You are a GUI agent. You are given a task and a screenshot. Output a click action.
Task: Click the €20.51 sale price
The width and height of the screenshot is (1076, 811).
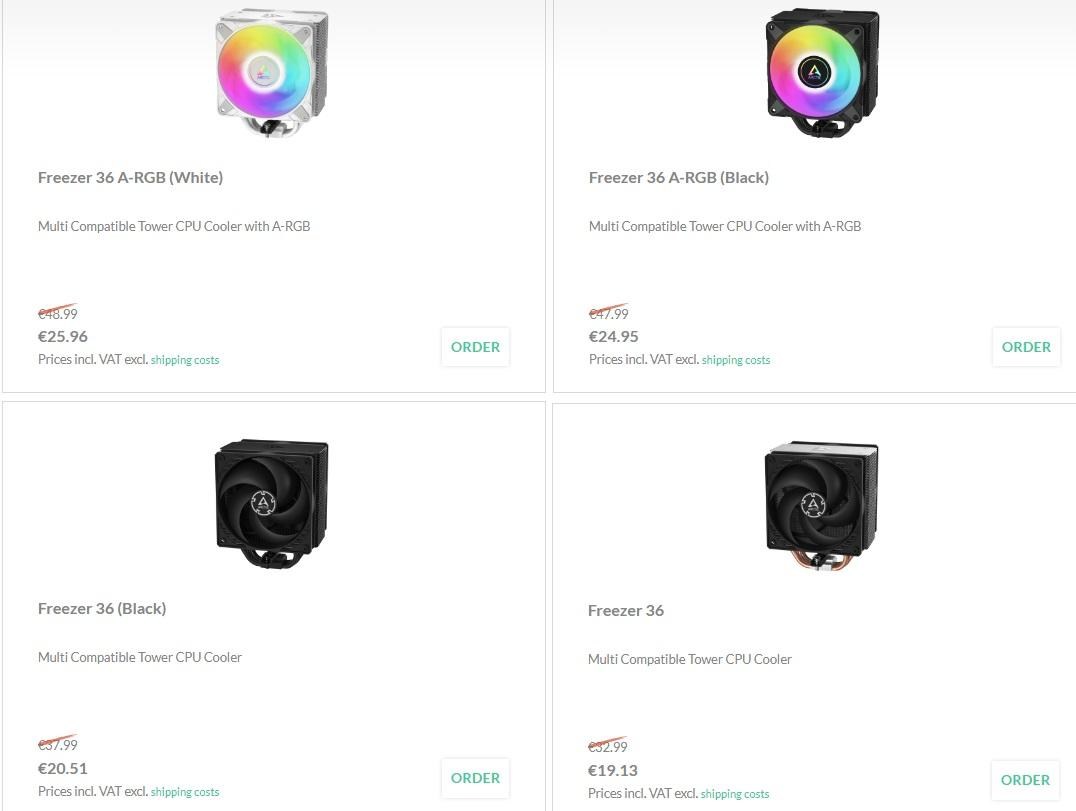click(63, 769)
